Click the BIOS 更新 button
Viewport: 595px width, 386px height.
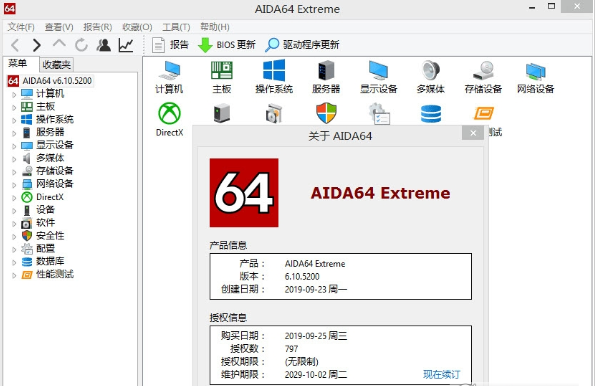(x=227, y=45)
